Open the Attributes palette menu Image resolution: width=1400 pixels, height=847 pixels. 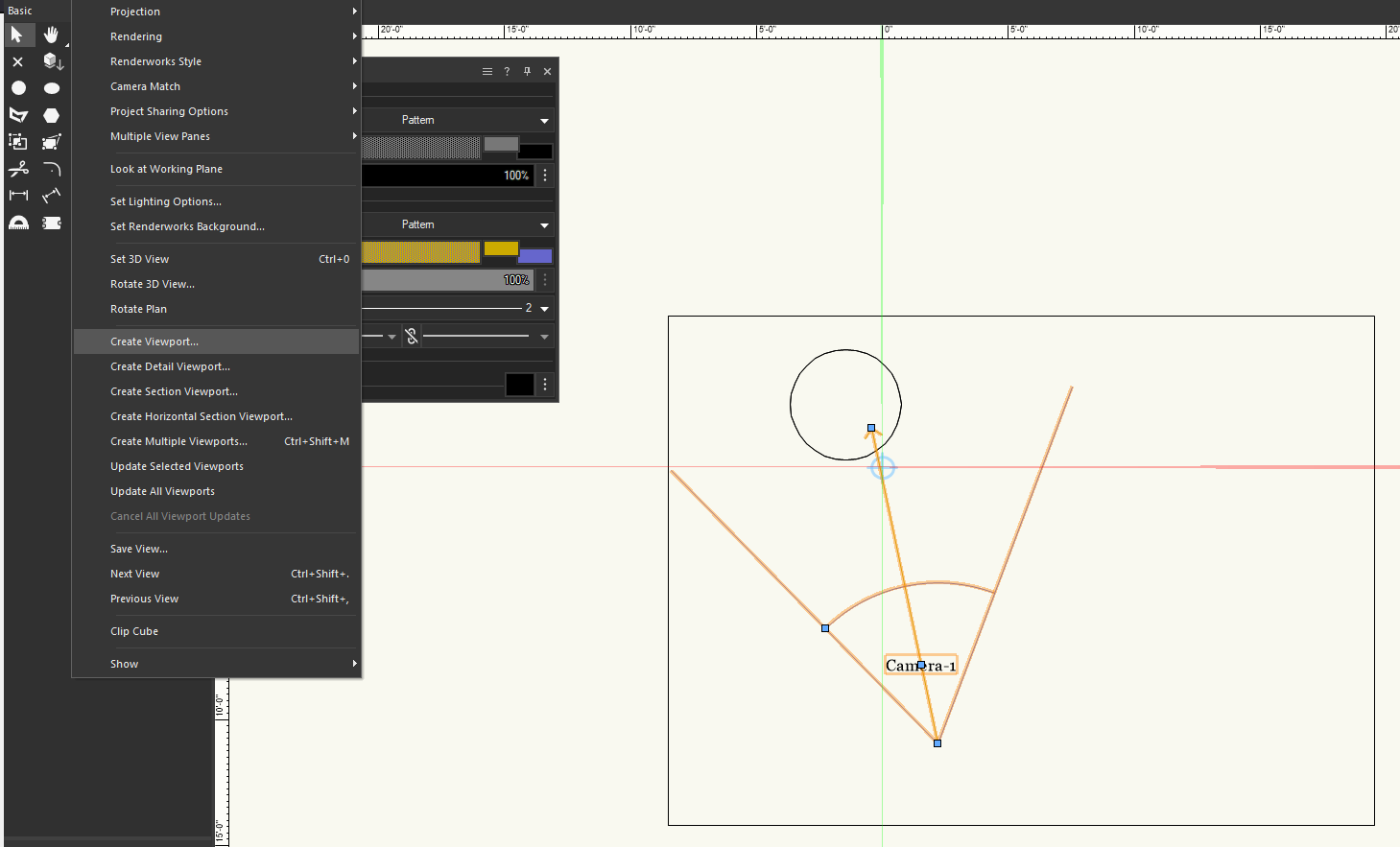coord(487,71)
